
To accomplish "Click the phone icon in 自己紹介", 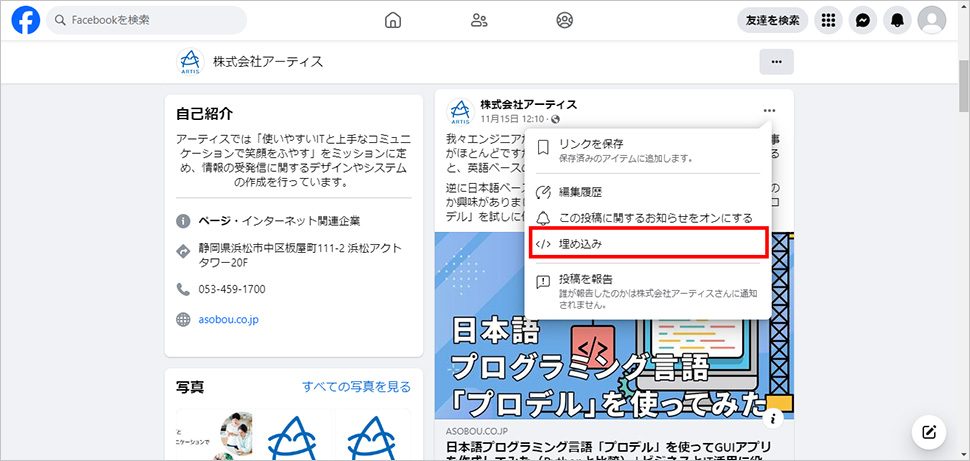I will (x=182, y=289).
